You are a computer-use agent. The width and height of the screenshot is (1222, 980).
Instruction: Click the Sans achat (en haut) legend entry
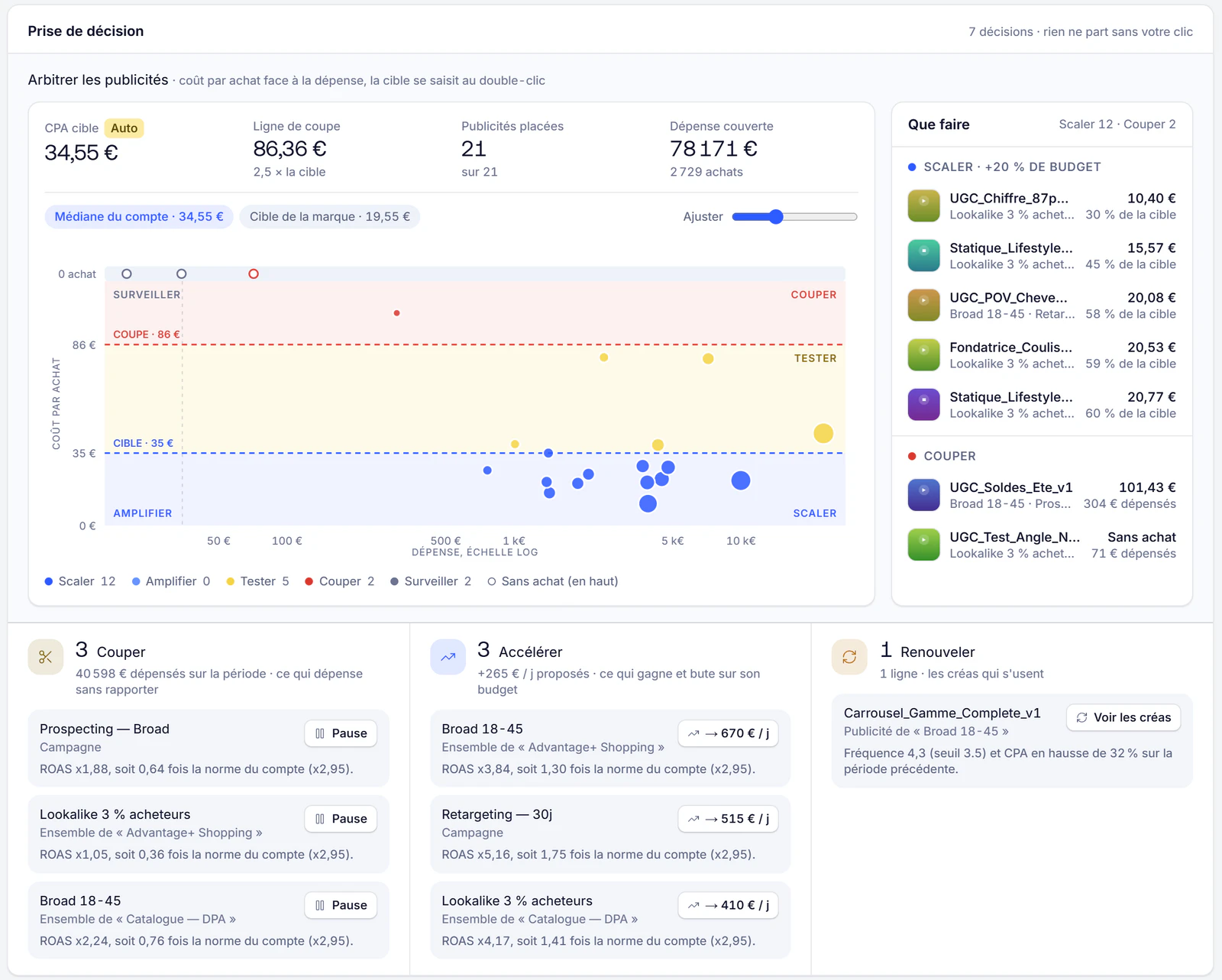[x=553, y=581]
